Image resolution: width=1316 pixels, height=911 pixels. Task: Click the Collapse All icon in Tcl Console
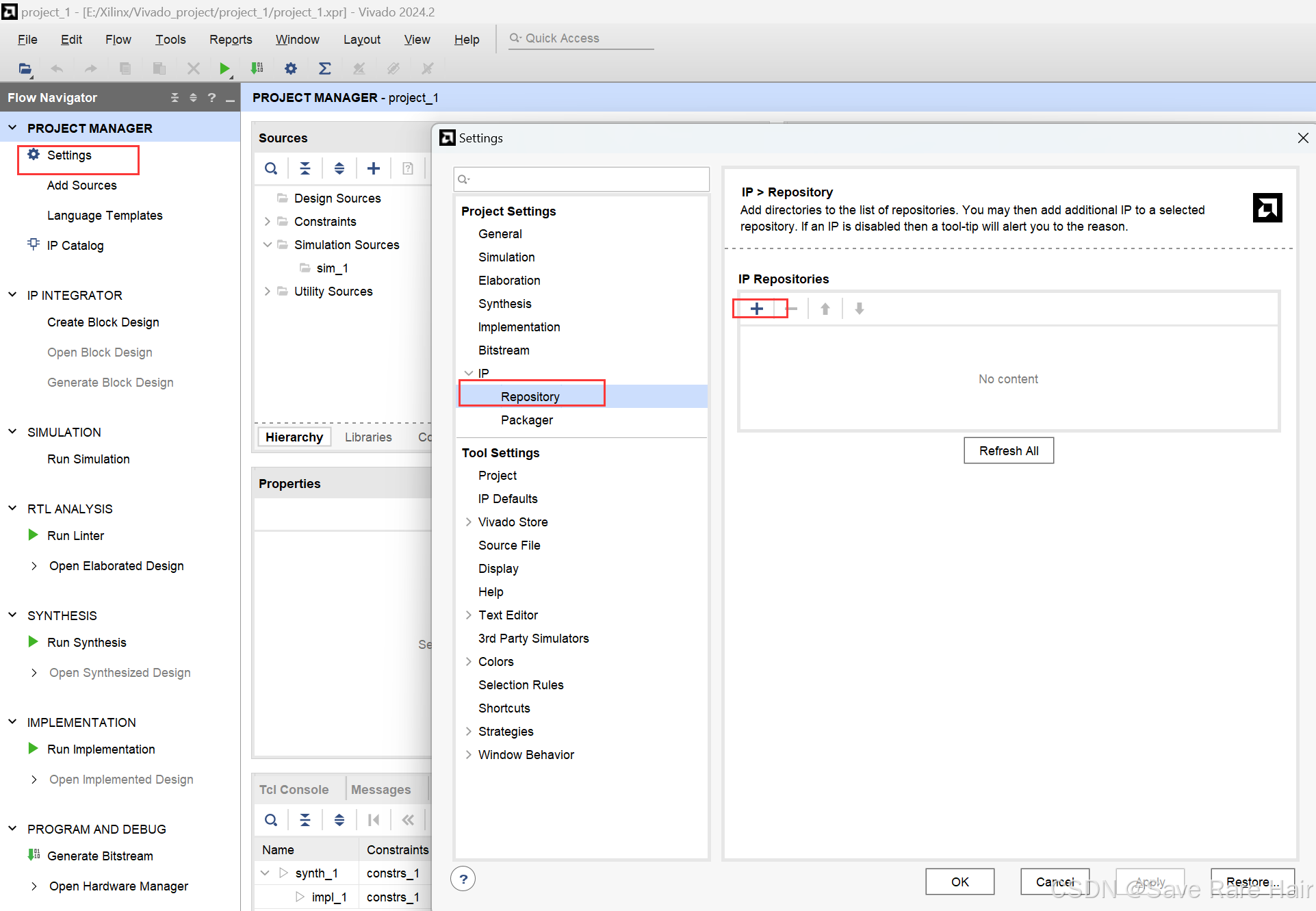[305, 820]
